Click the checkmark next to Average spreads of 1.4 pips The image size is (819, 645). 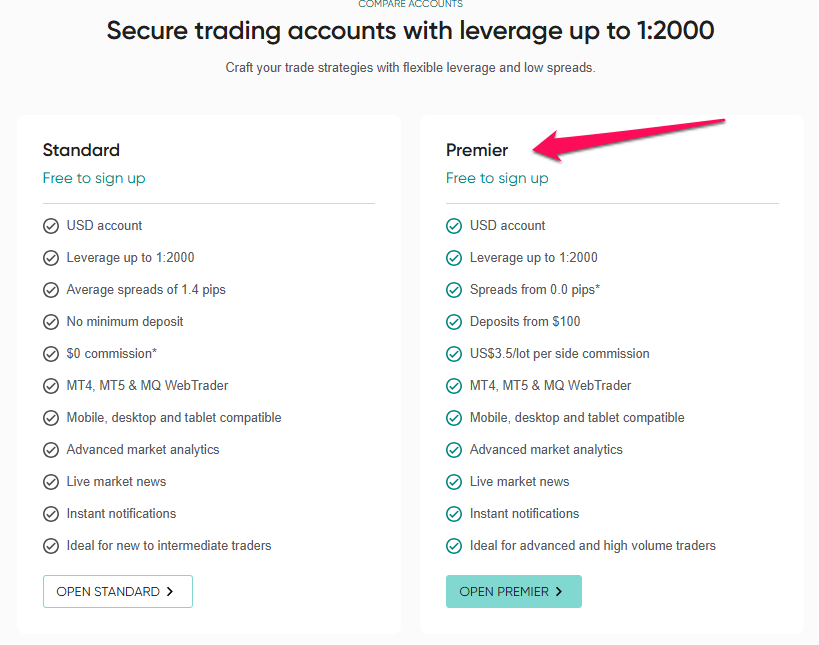coord(51,290)
